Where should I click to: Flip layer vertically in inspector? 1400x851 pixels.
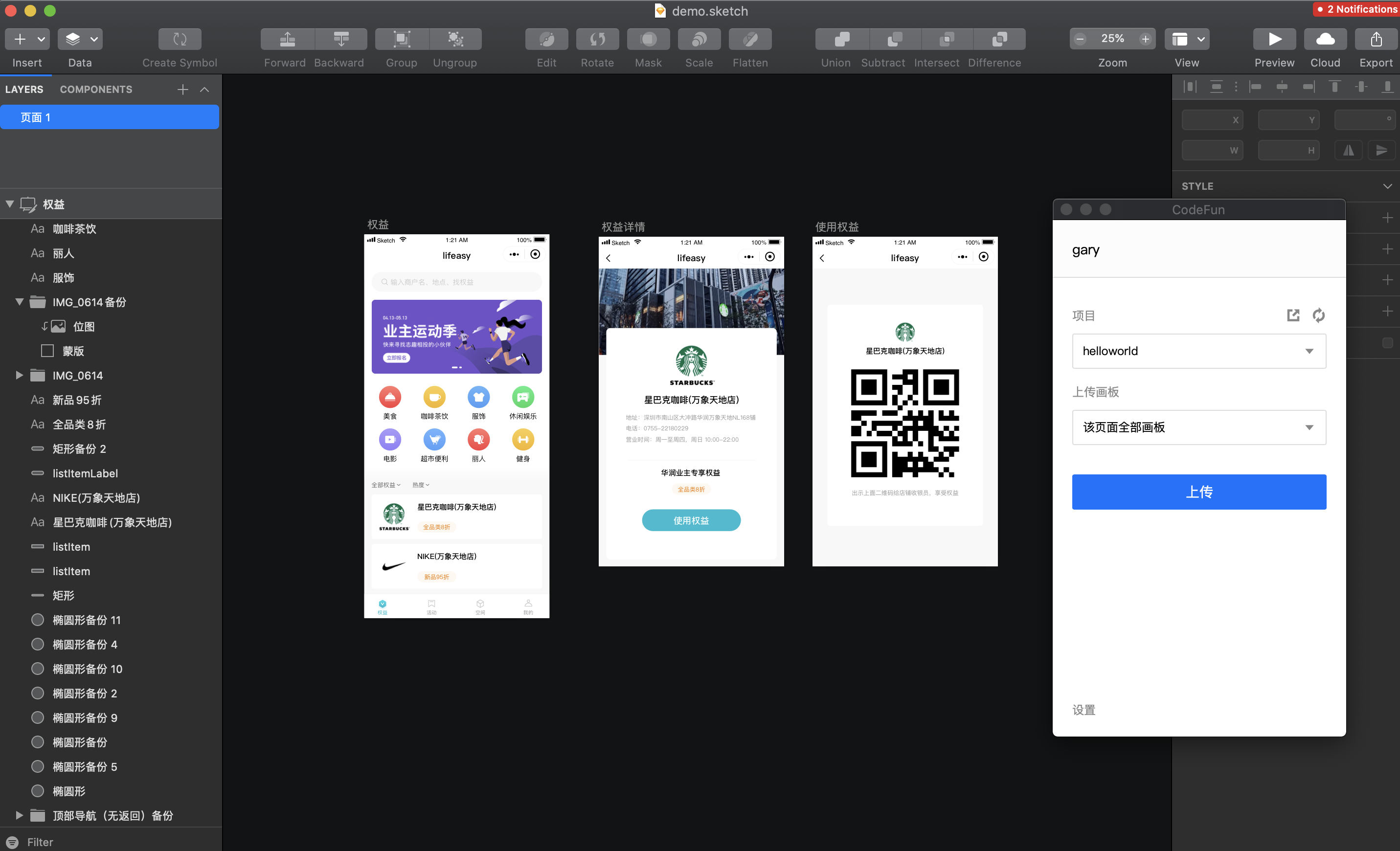point(1381,151)
